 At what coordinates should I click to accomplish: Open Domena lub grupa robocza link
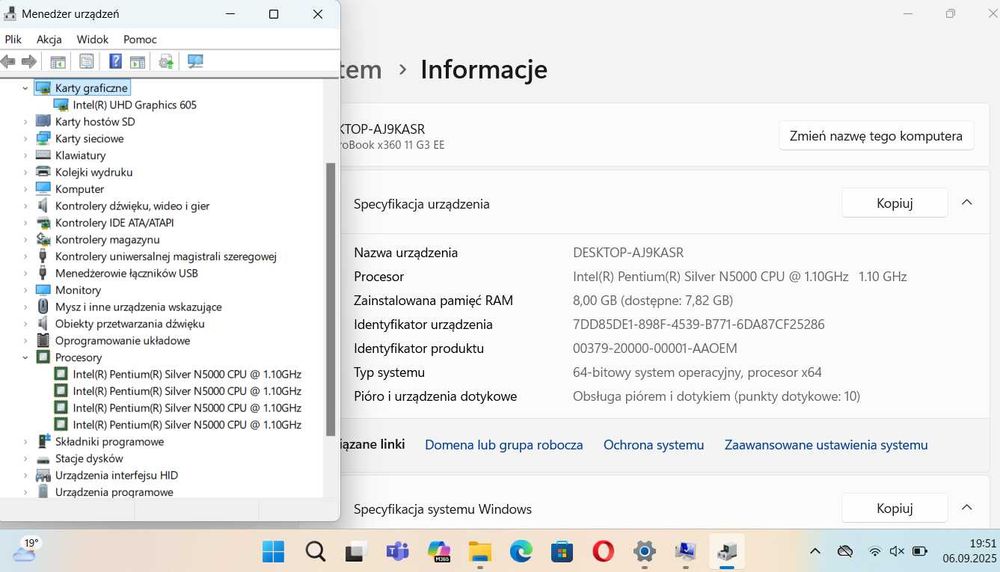click(504, 445)
